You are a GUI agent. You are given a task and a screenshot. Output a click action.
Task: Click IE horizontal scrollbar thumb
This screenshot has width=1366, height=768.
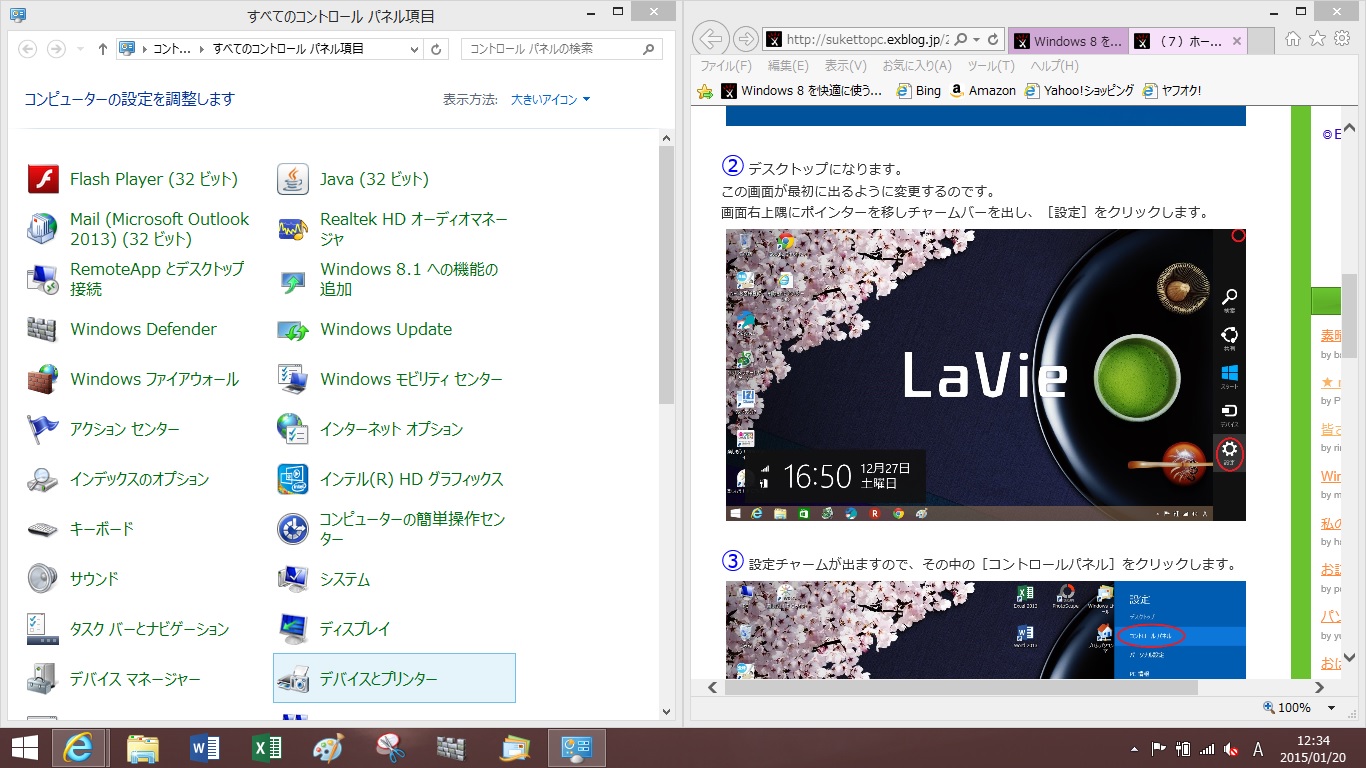tap(961, 687)
